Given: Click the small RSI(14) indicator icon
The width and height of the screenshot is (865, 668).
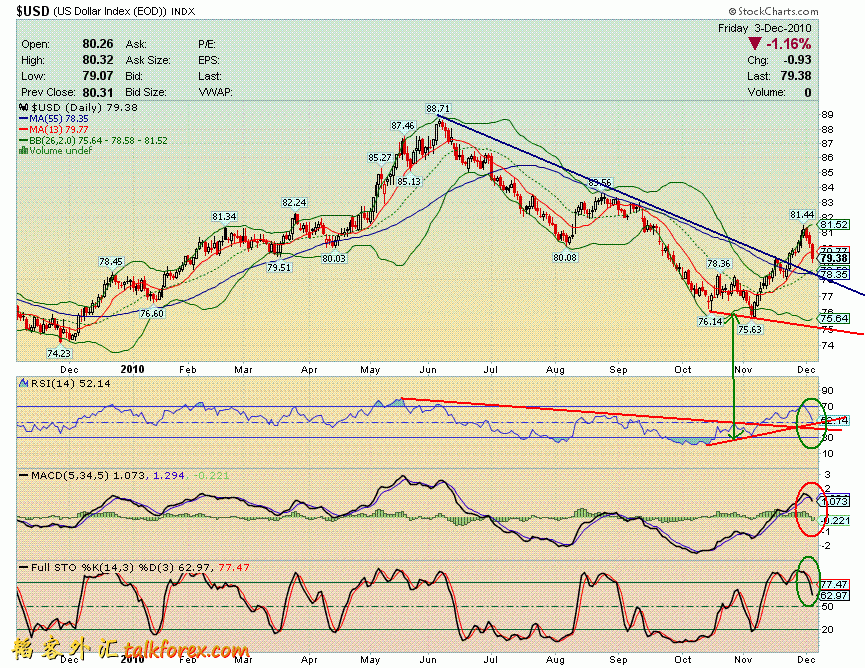Looking at the screenshot, I should 23,383.
